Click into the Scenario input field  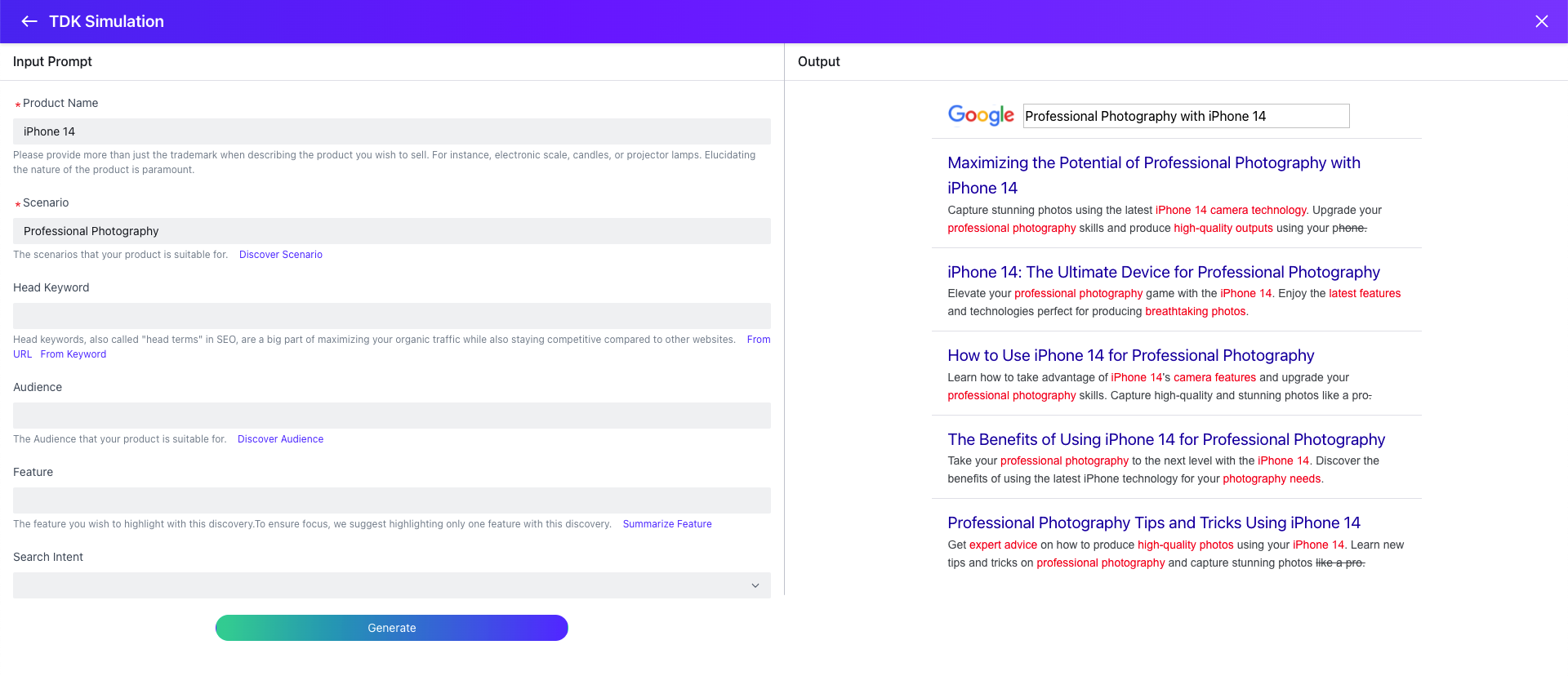click(x=392, y=231)
